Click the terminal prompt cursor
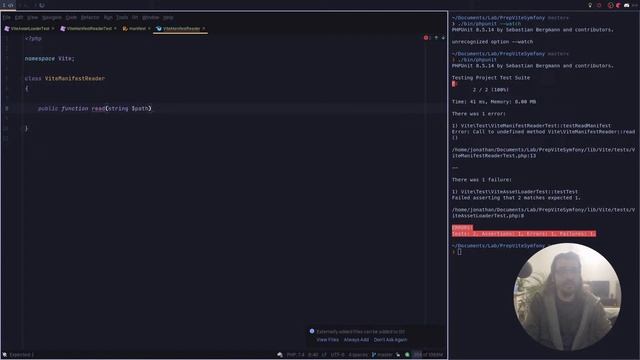Image resolution: width=640 pixels, height=360 pixels. tap(460, 252)
